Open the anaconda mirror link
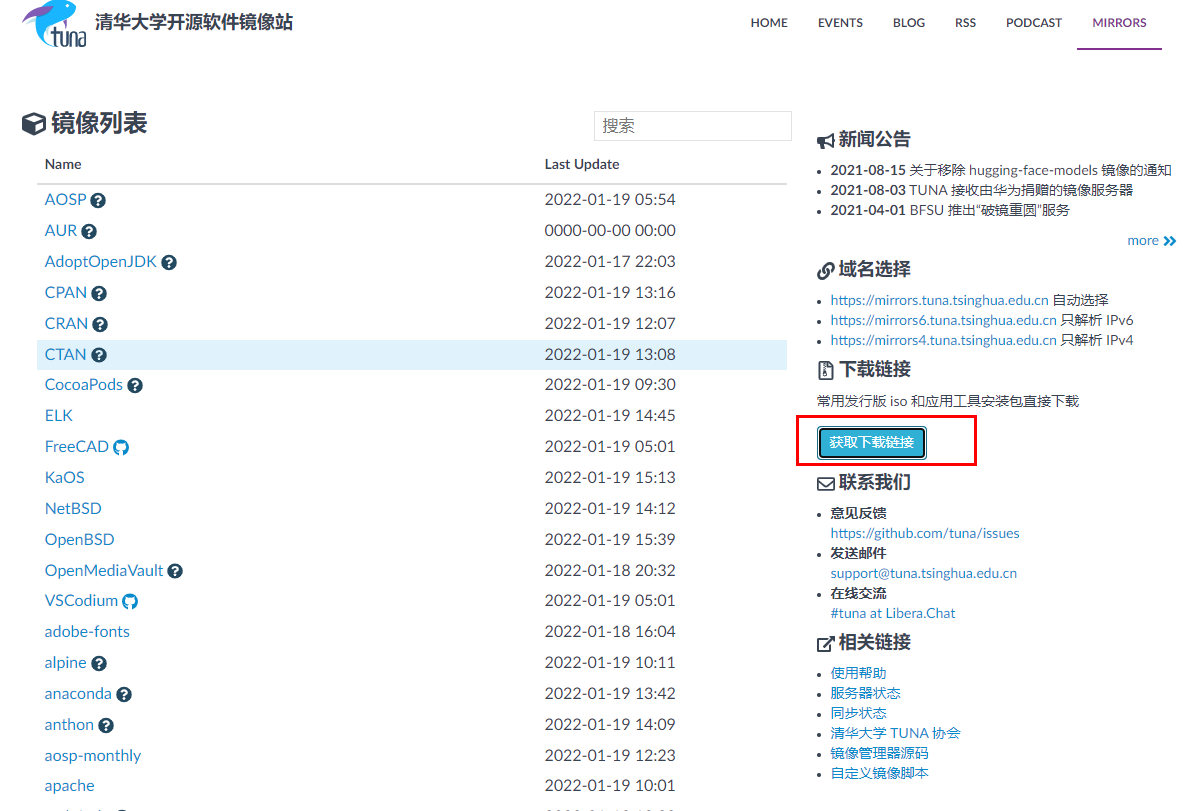The width and height of the screenshot is (1204, 811). coord(79,694)
